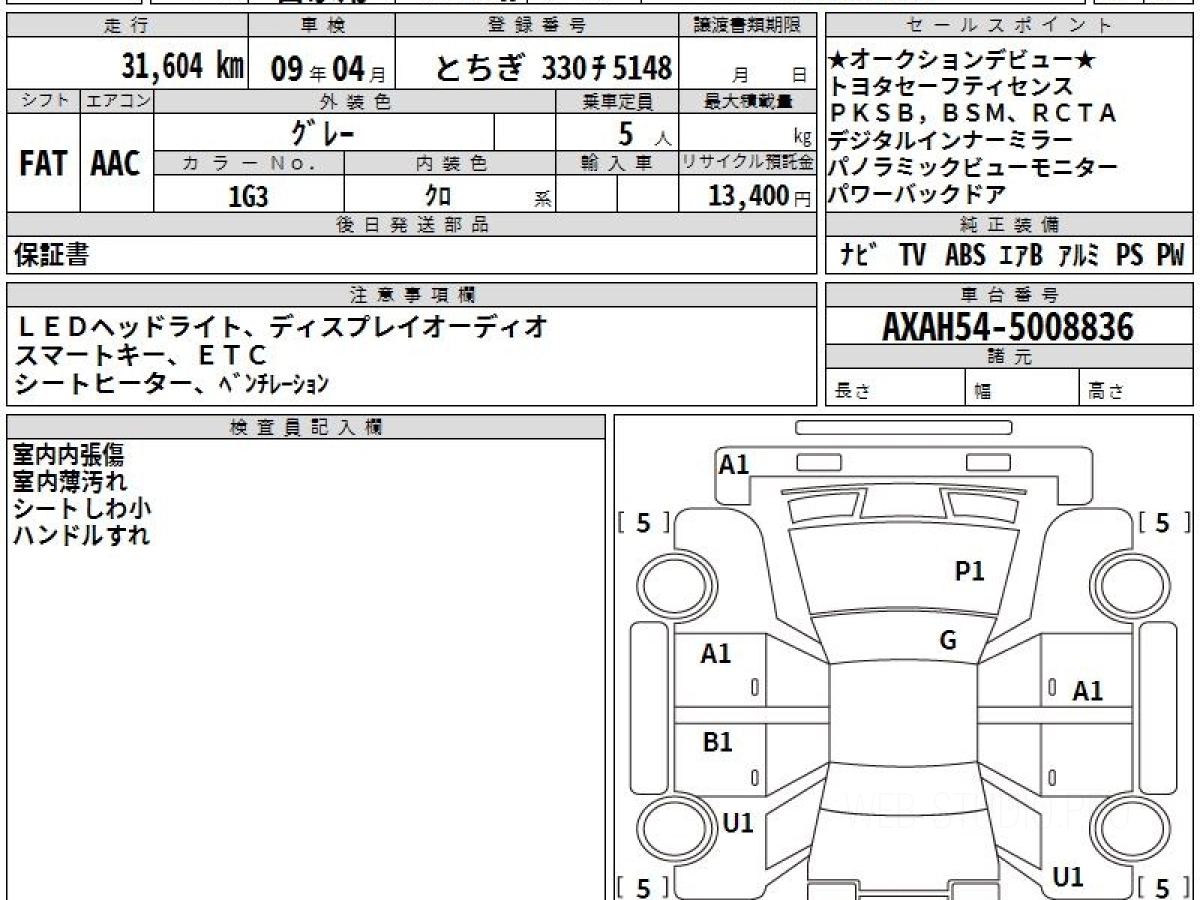Click the 乗車定員 header
Image resolution: width=1200 pixels, height=900 pixels.
[x=617, y=101]
